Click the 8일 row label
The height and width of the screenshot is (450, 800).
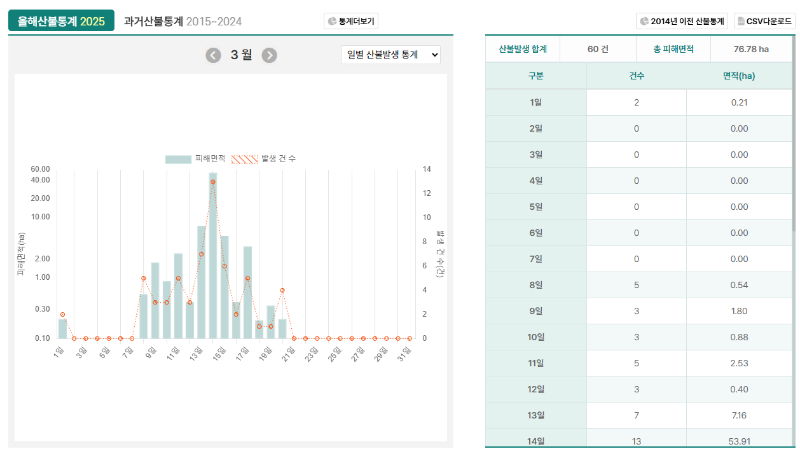pos(536,285)
